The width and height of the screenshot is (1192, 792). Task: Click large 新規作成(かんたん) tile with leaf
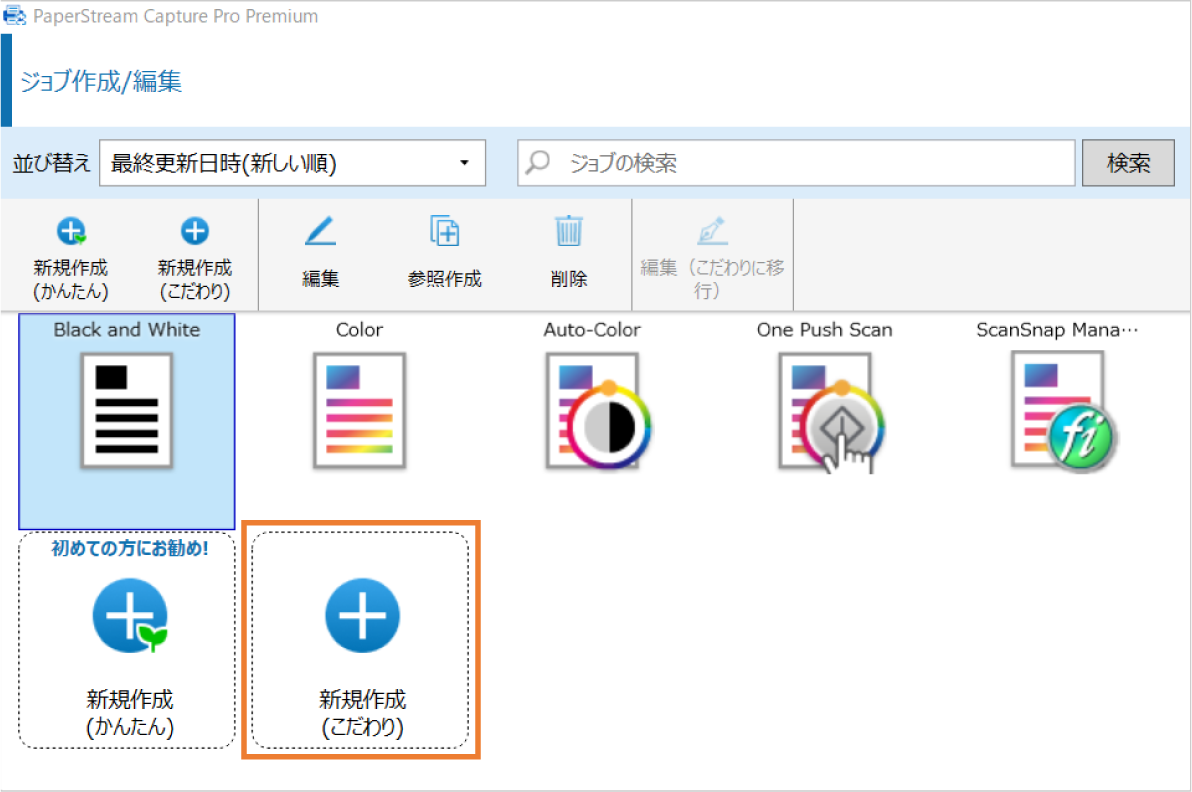pos(127,640)
